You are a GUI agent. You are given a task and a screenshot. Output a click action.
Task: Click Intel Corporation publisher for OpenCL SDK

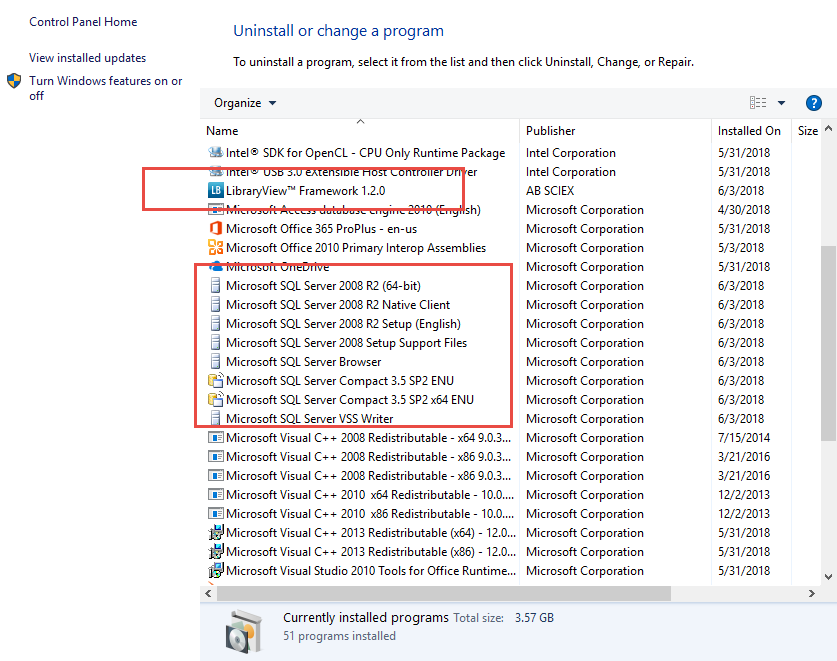[x=571, y=153]
